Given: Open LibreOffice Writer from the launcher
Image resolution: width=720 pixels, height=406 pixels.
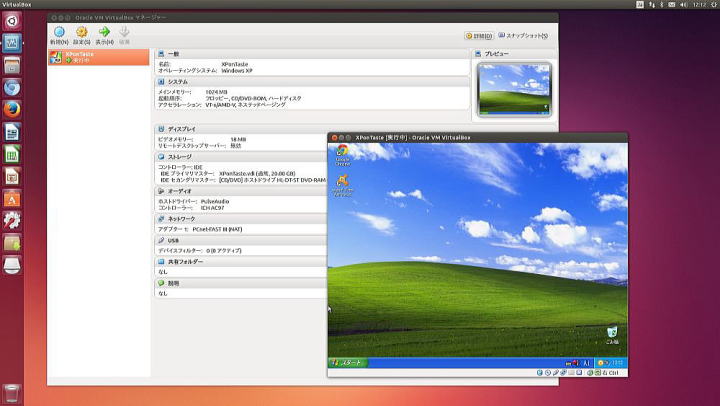Looking at the screenshot, I should coord(12,132).
